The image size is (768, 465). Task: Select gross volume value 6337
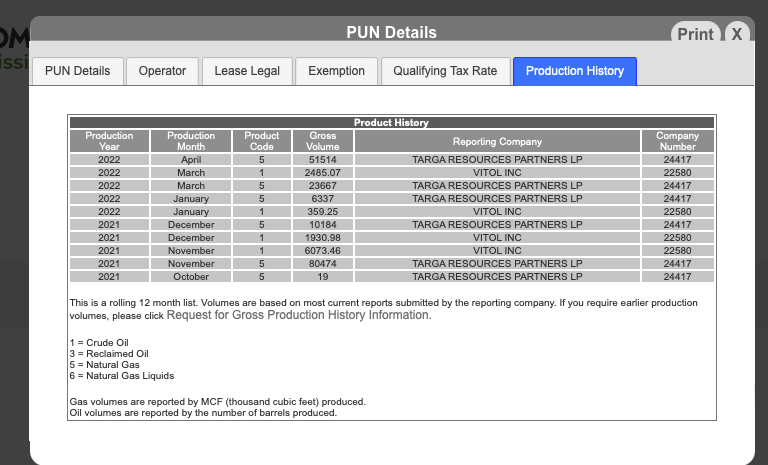pos(323,198)
